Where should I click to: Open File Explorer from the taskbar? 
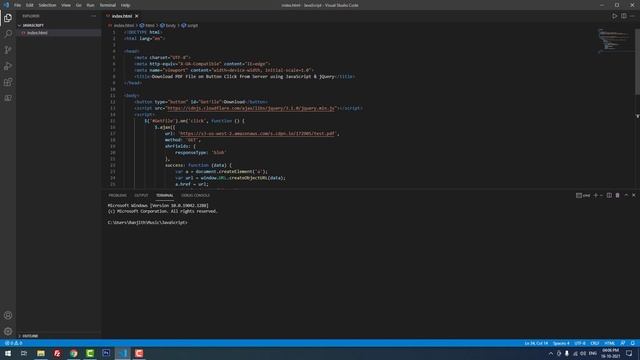41,353
